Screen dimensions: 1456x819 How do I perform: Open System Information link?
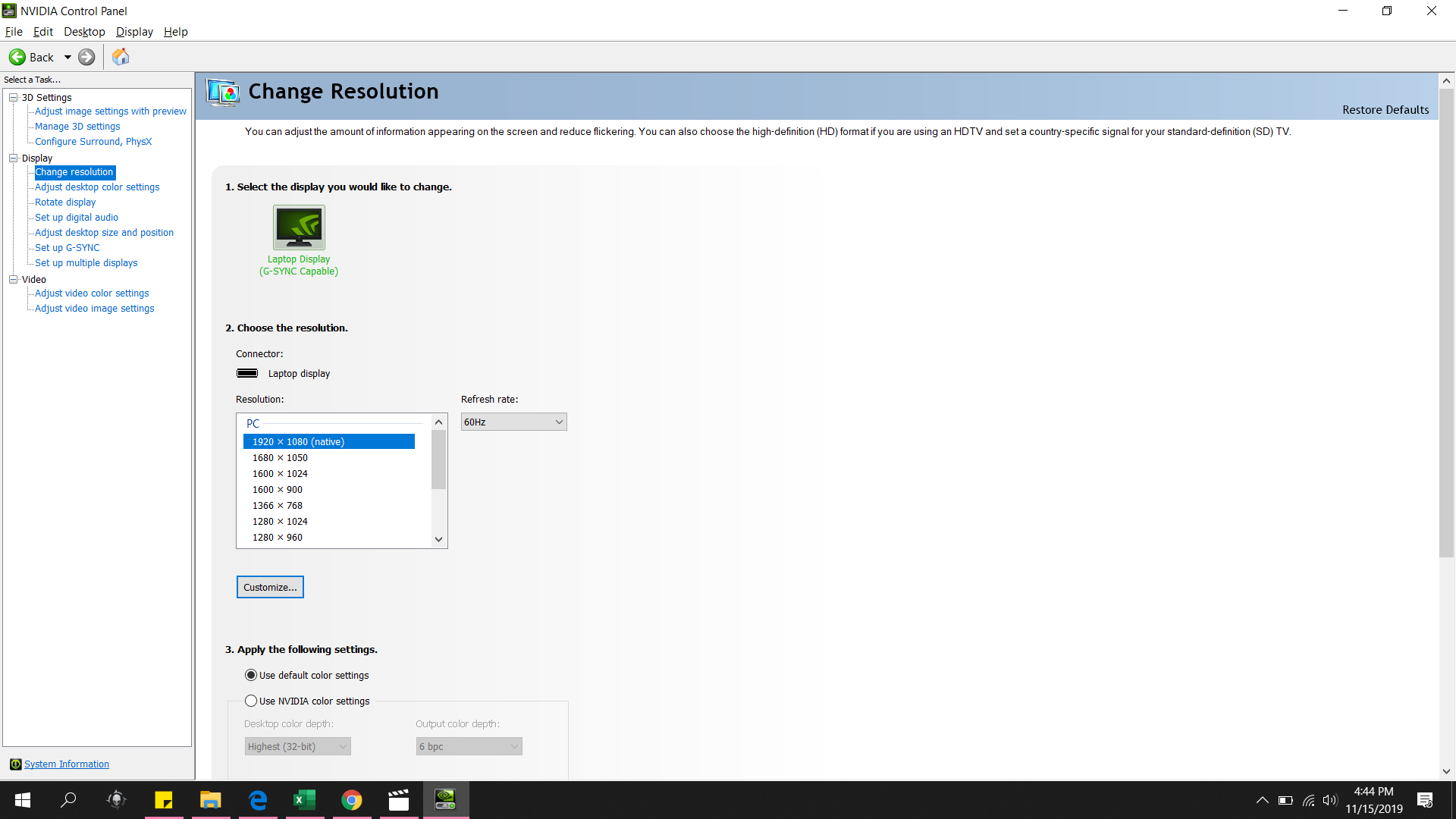pos(67,764)
